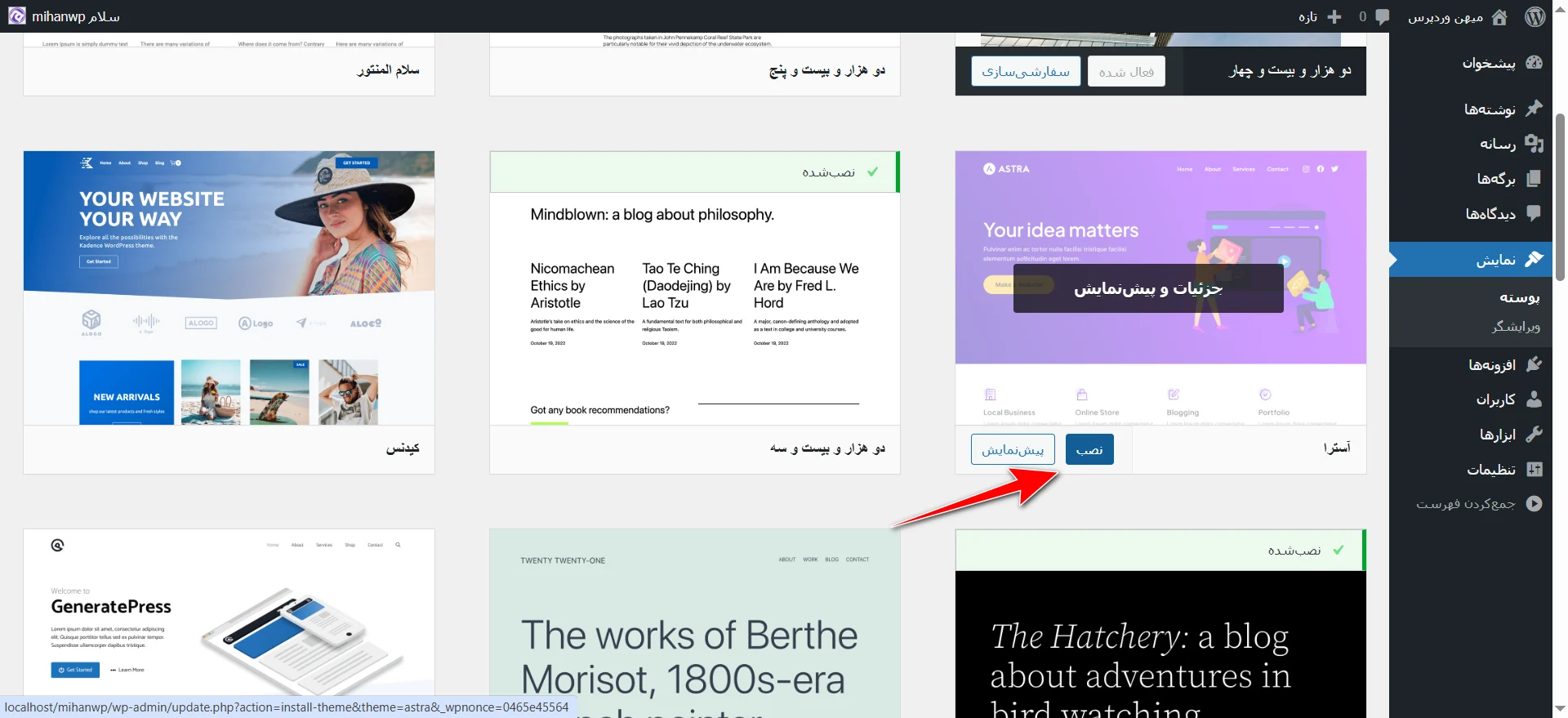Click the WordPress logo icon in admin bar
The height and width of the screenshot is (718, 1568).
1535,16
